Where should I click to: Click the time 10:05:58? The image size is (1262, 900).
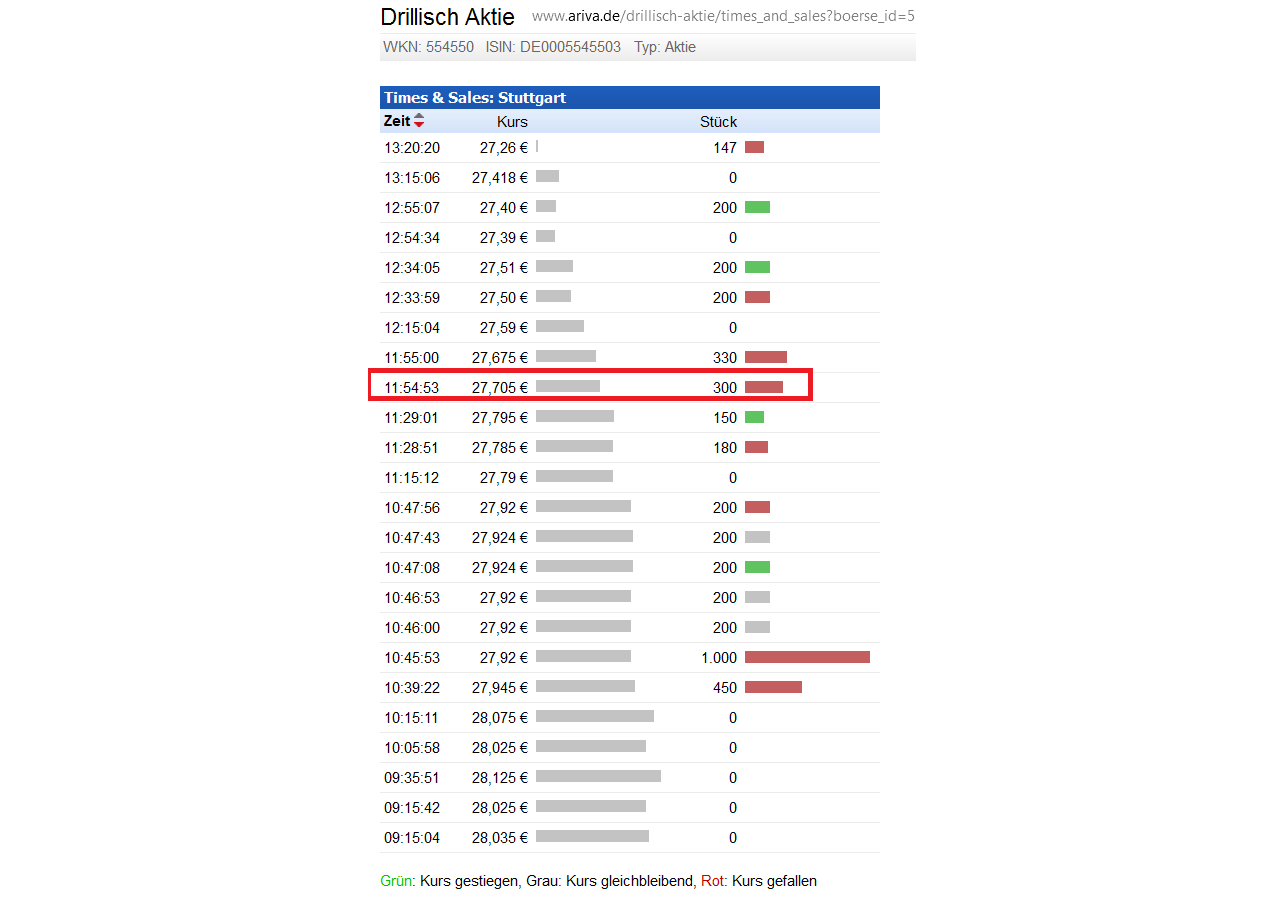pyautogui.click(x=412, y=748)
